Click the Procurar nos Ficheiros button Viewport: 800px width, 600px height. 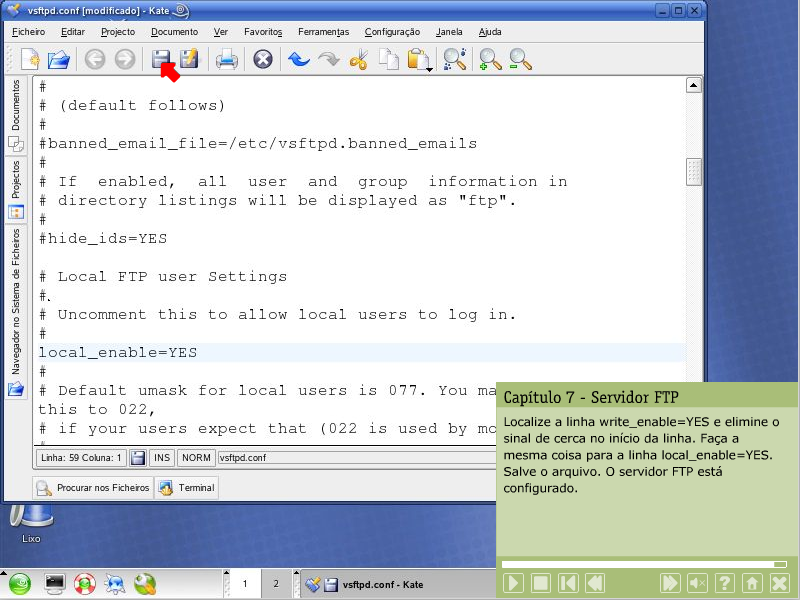point(93,488)
